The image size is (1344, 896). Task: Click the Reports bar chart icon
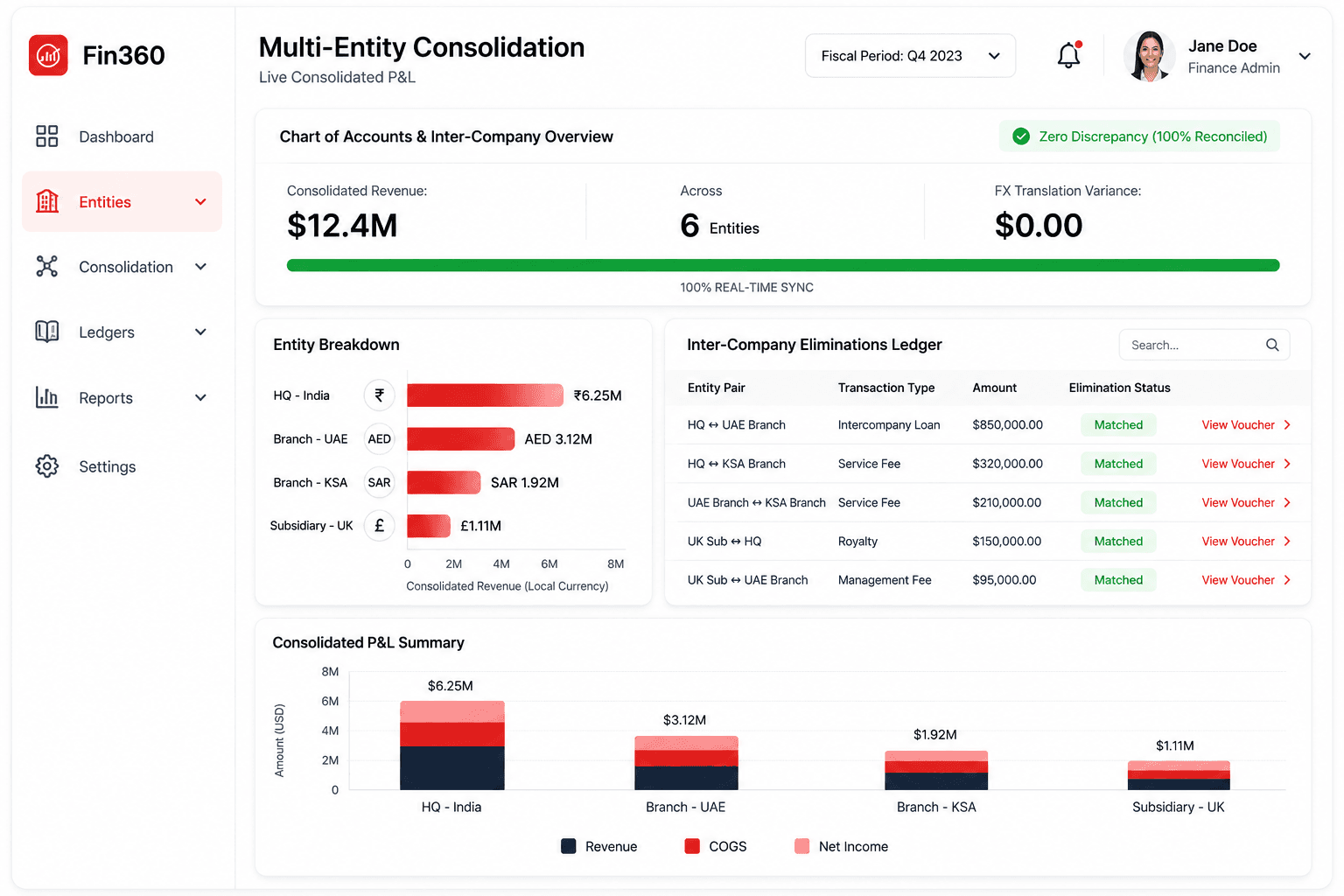pyautogui.click(x=47, y=397)
